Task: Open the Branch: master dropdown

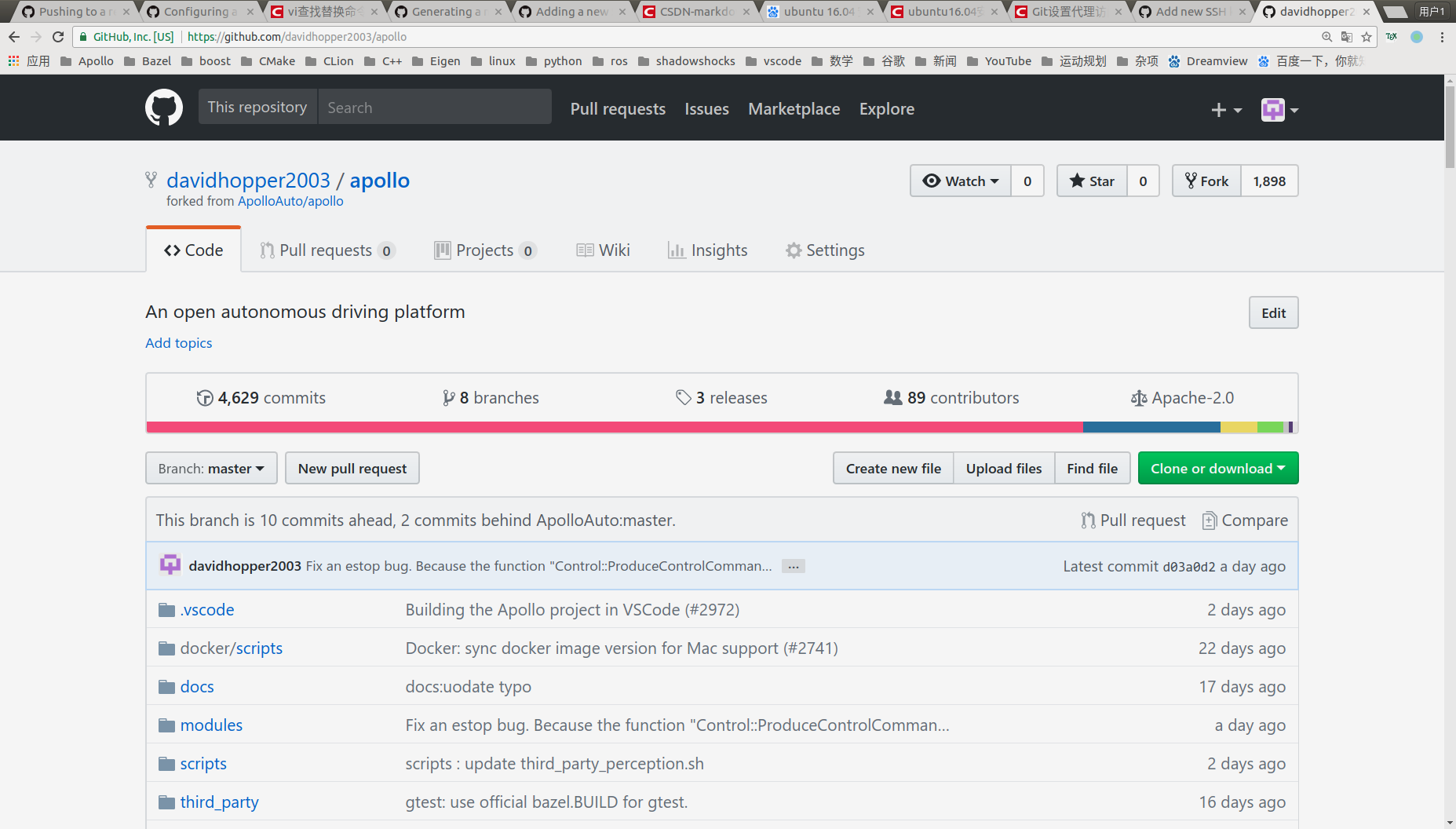Action: pos(210,468)
